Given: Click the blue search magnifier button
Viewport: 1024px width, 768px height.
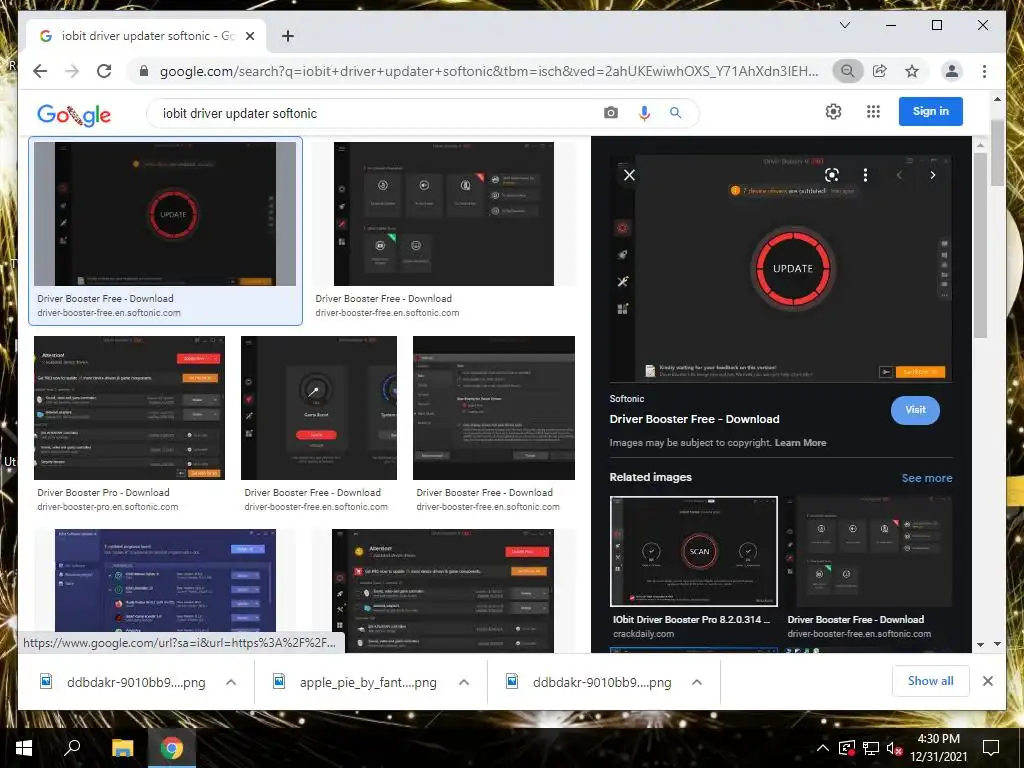Looking at the screenshot, I should click(x=675, y=112).
